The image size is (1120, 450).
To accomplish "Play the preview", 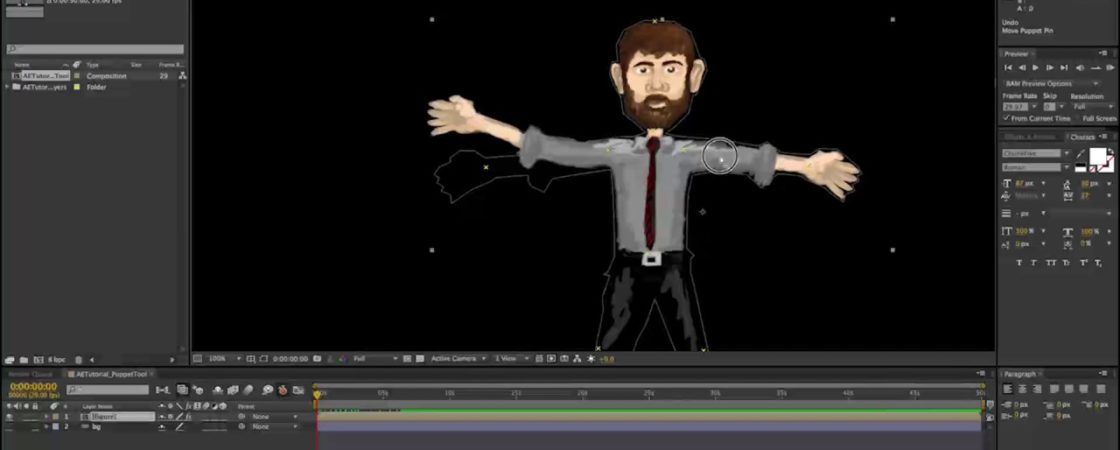I will click(x=1035, y=68).
